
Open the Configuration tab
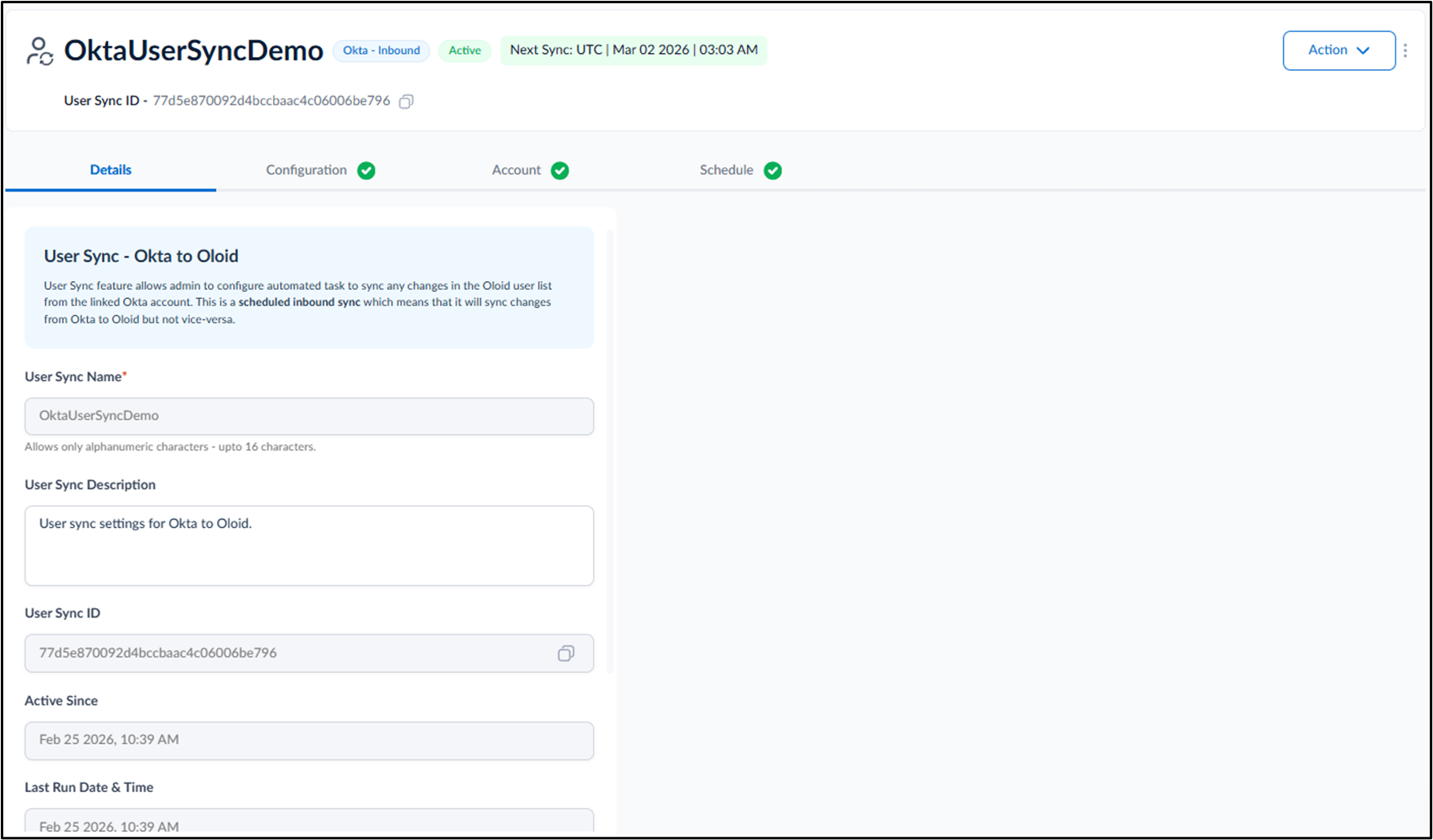(x=320, y=169)
